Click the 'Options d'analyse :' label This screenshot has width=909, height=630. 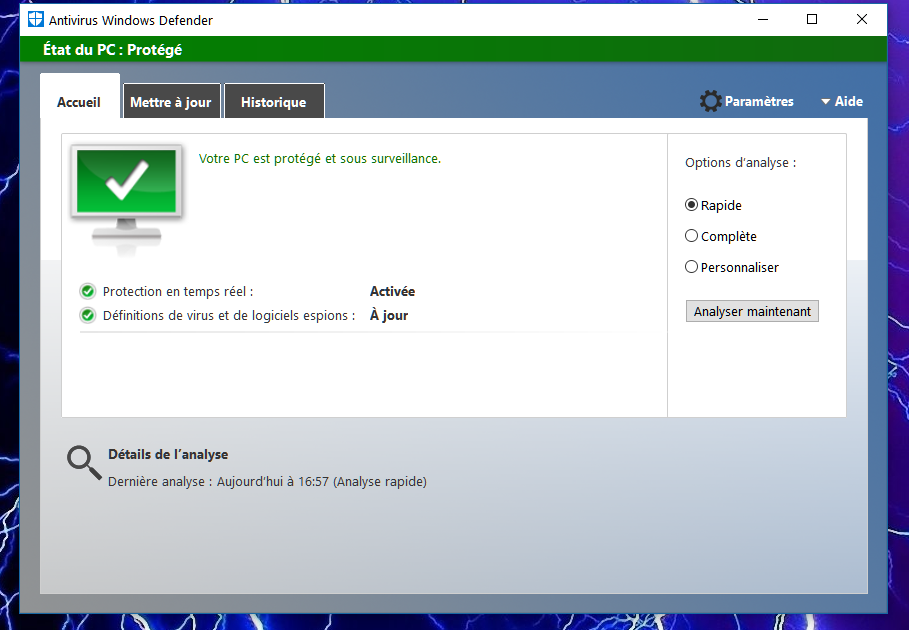(x=741, y=163)
